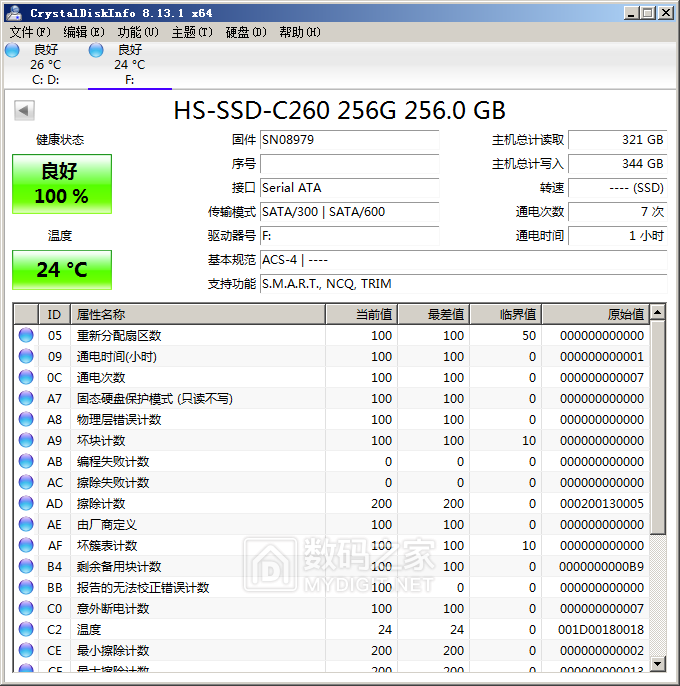This screenshot has height=686, width=680.
Task: Open the 主题(T) menu
Action: [192, 32]
